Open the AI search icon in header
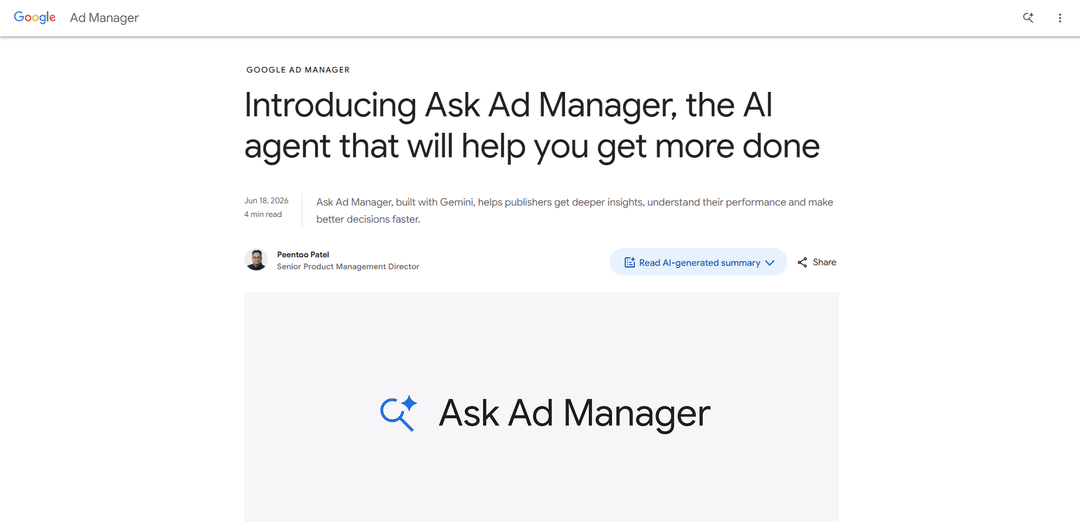1080x522 pixels. pyautogui.click(x=1028, y=19)
